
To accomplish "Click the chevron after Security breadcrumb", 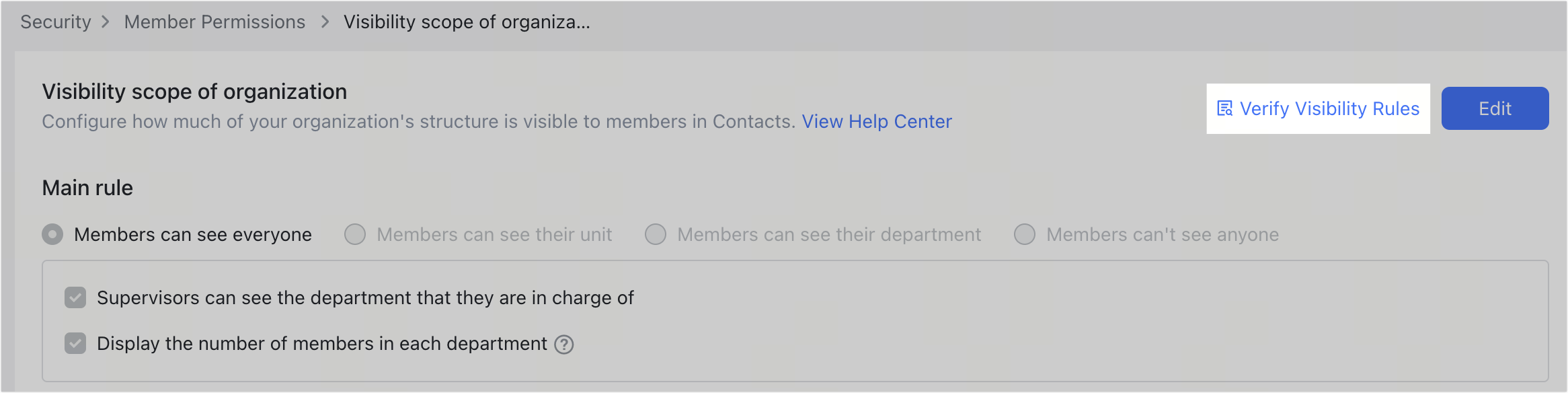I will 106,22.
